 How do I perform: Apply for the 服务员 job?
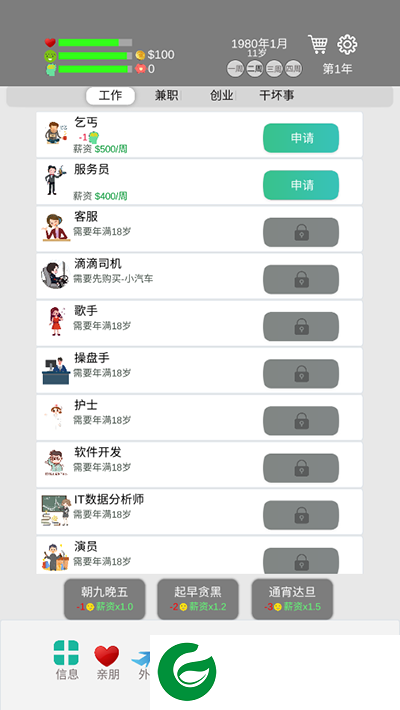[301, 185]
